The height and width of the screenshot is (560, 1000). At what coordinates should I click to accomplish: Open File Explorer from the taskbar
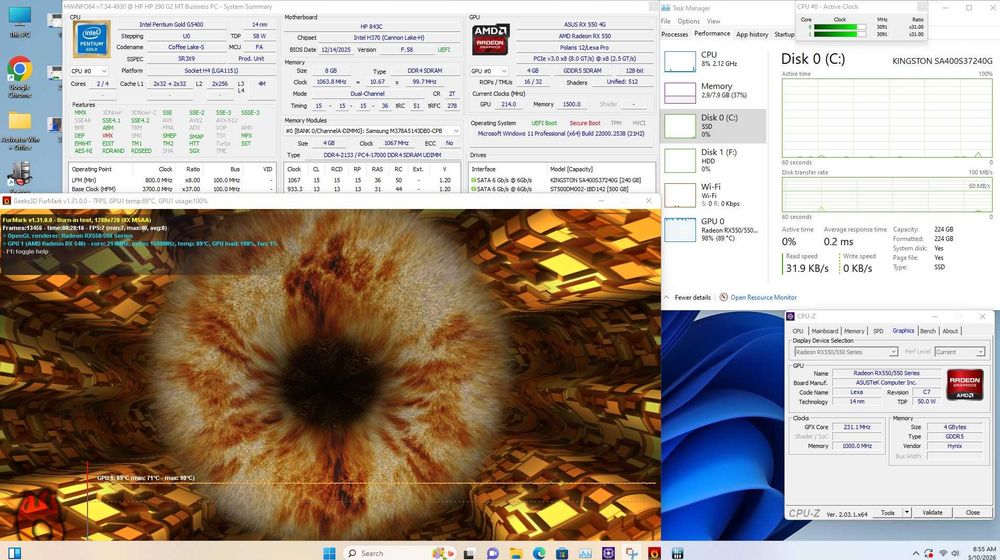516,553
